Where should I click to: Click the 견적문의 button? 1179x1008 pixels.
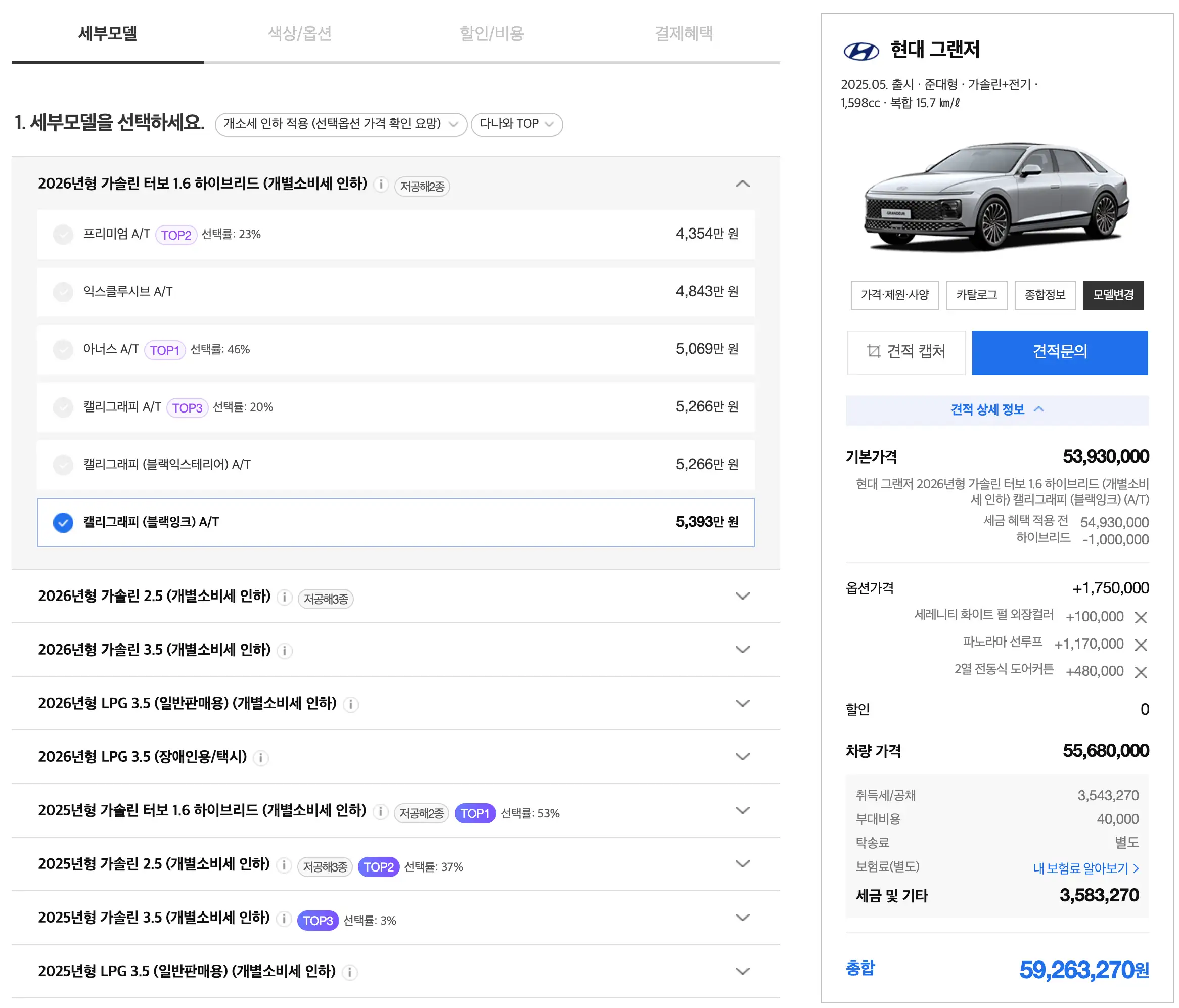tap(1060, 352)
